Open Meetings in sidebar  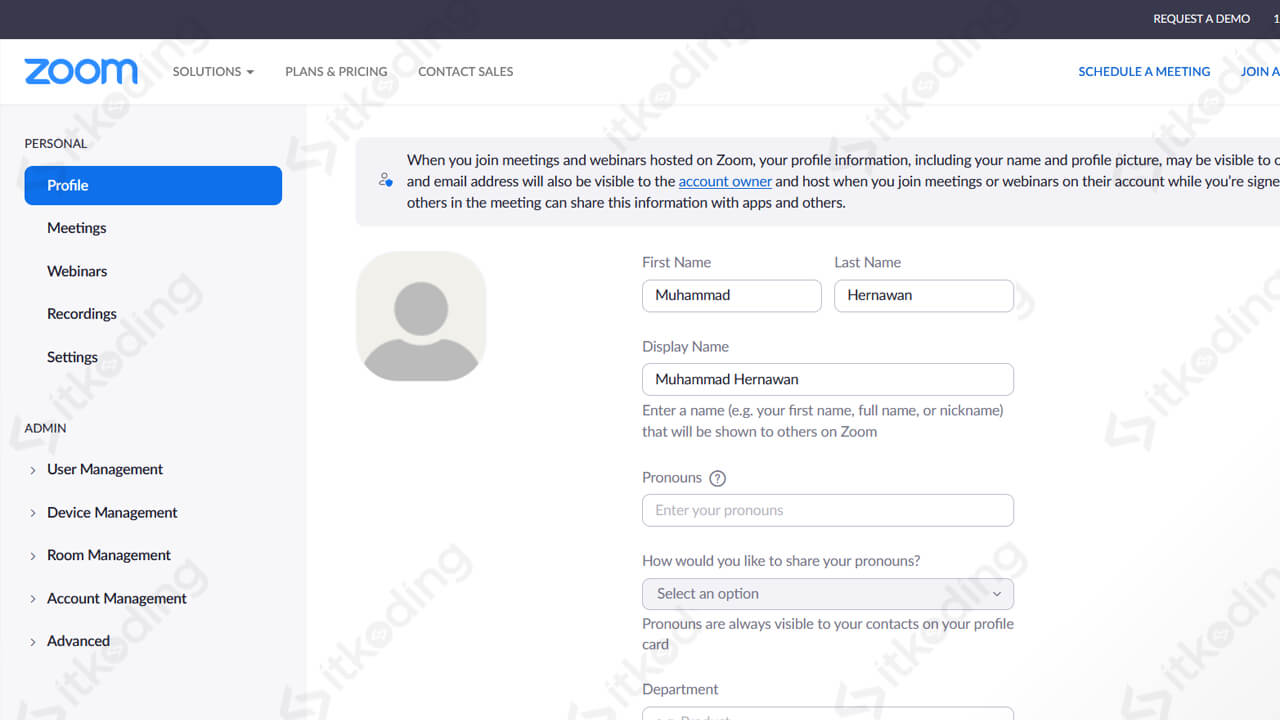(76, 228)
